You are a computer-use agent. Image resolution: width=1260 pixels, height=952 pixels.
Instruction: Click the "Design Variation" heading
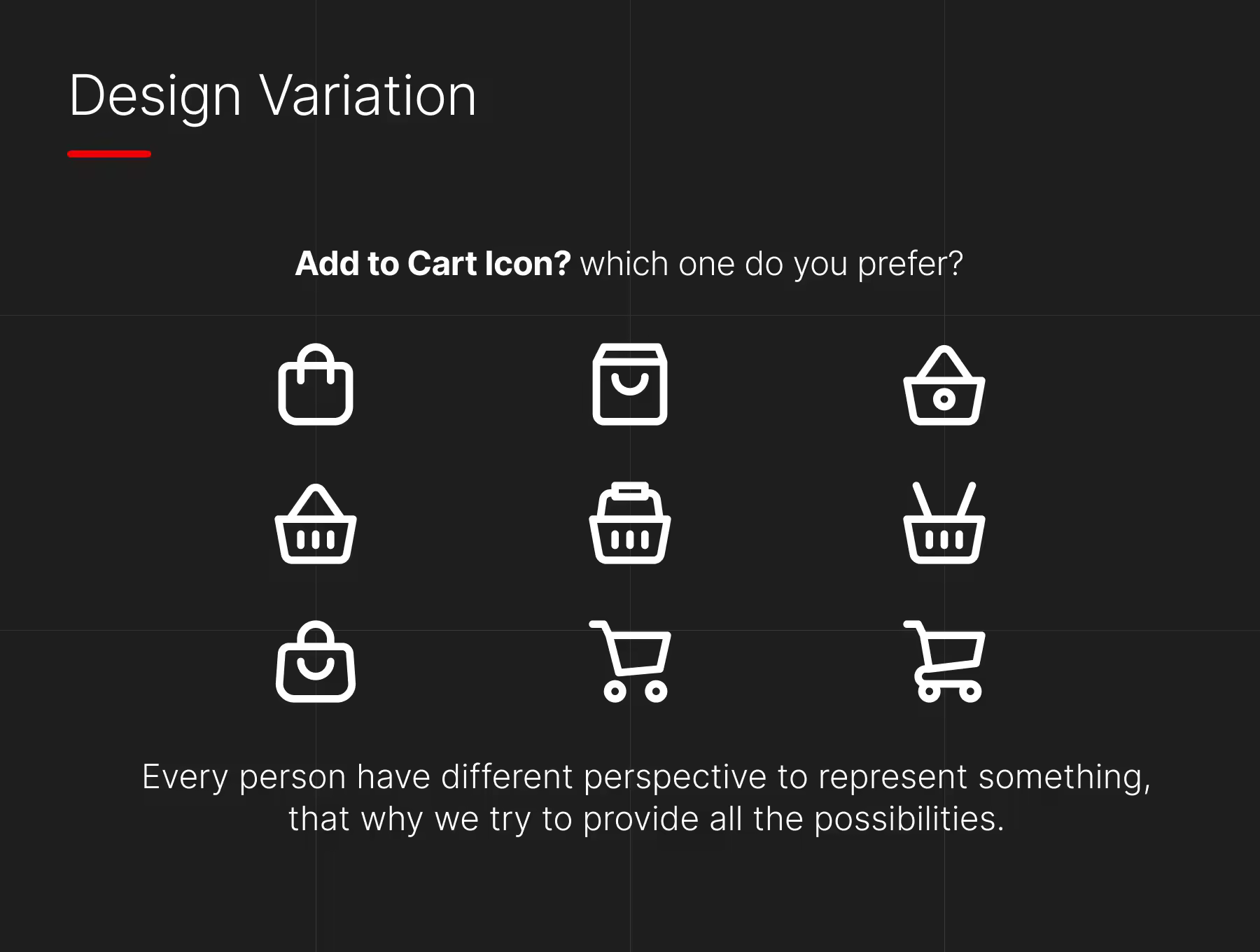(273, 97)
